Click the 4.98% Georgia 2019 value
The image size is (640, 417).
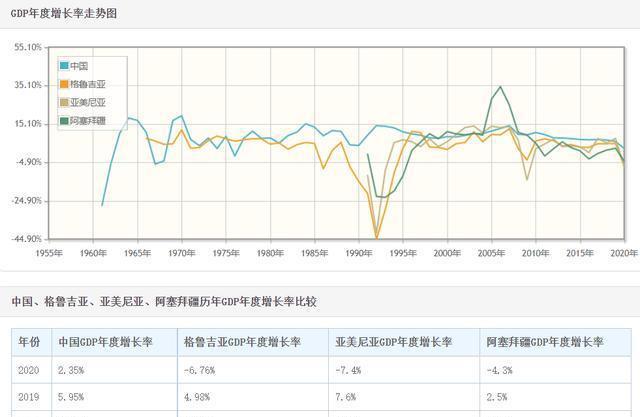197,397
